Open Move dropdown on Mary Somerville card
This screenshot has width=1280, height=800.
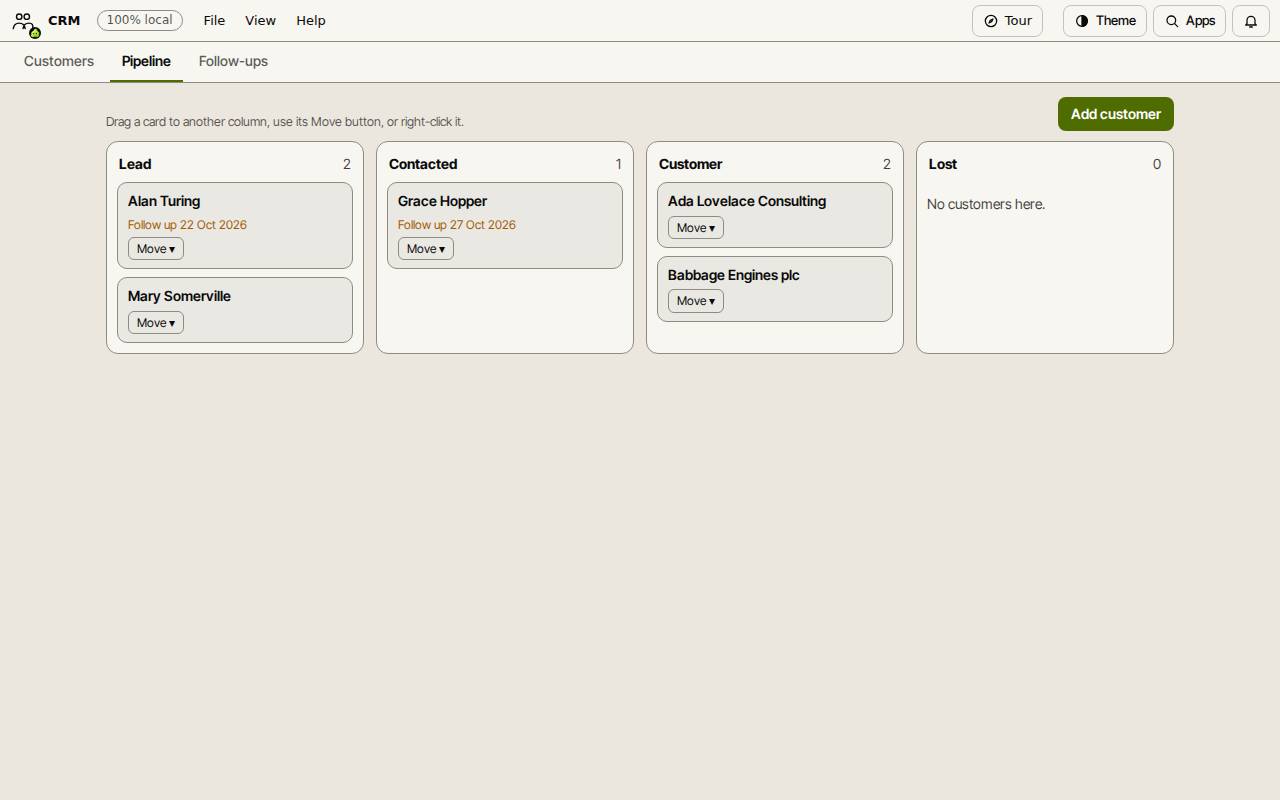156,323
